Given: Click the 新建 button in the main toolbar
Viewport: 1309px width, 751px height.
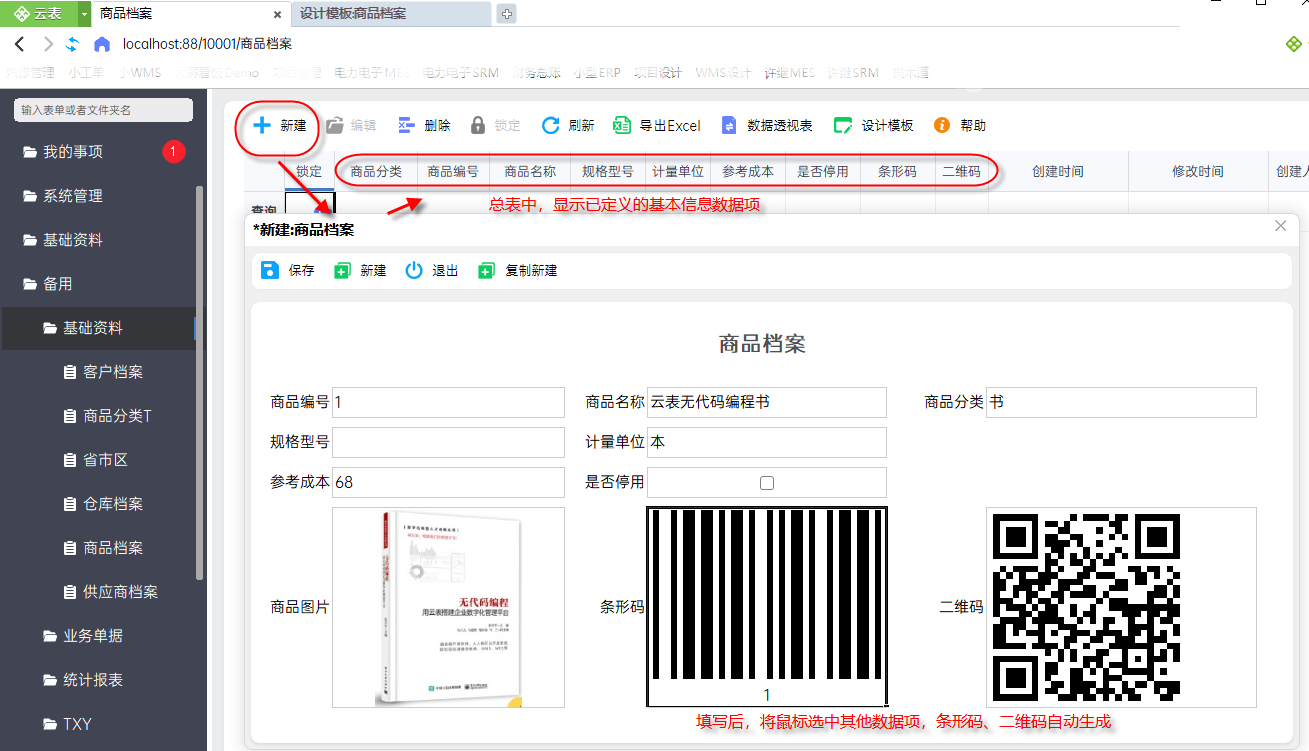Looking at the screenshot, I should [280, 126].
